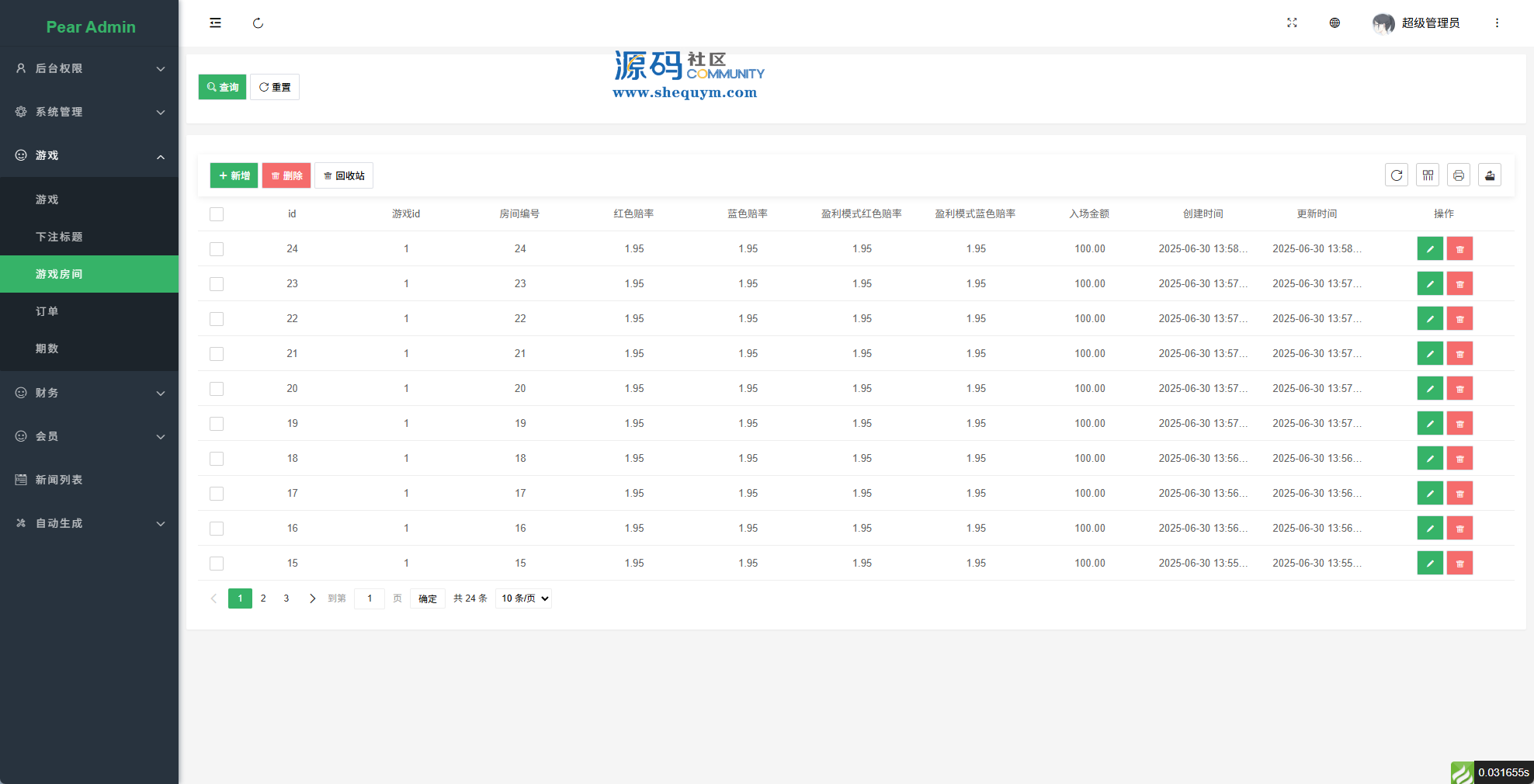Open the 订单 submenu item

47,311
